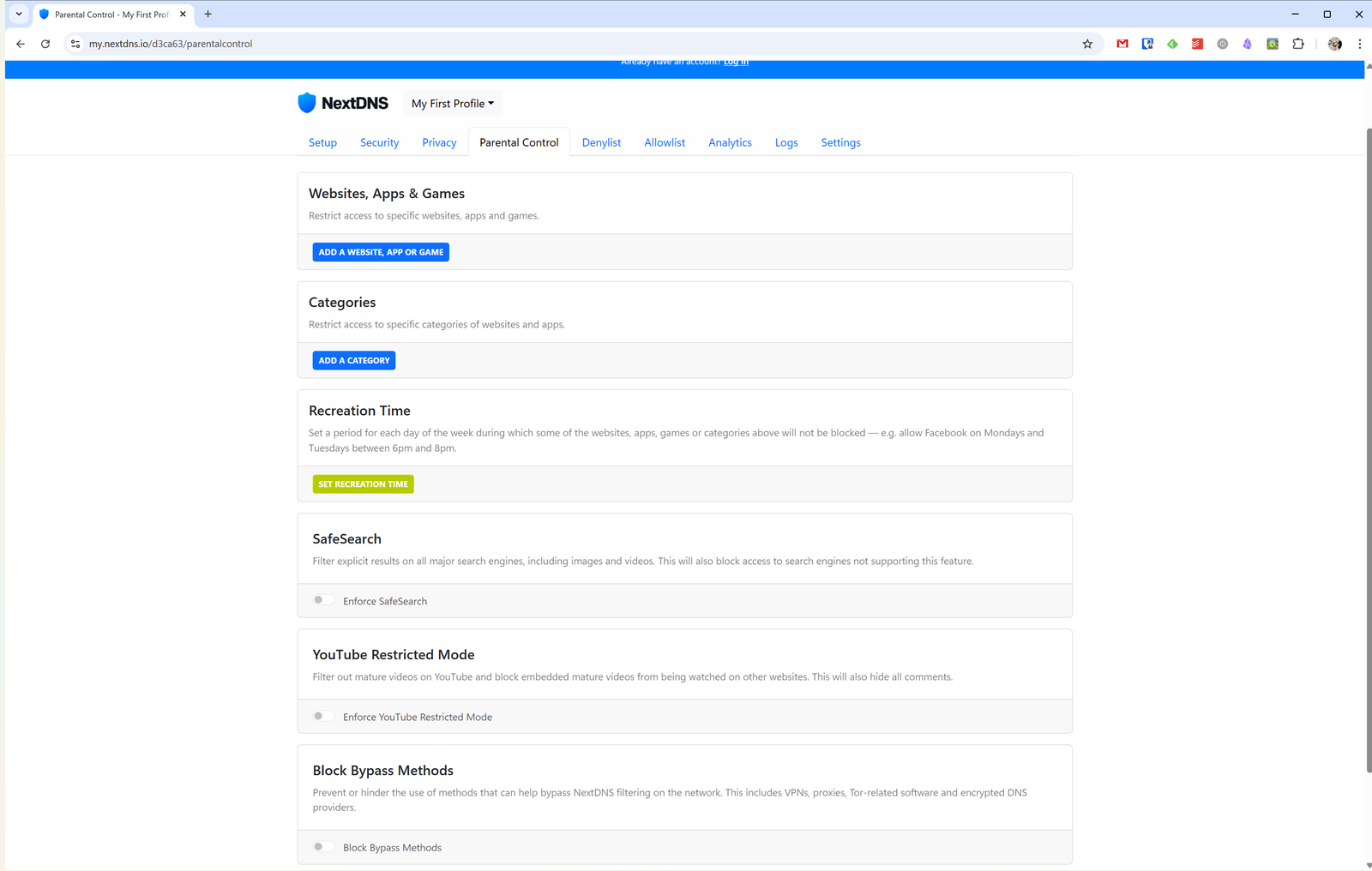The height and width of the screenshot is (871, 1372).
Task: Open the Gmail extension icon
Action: (x=1122, y=44)
